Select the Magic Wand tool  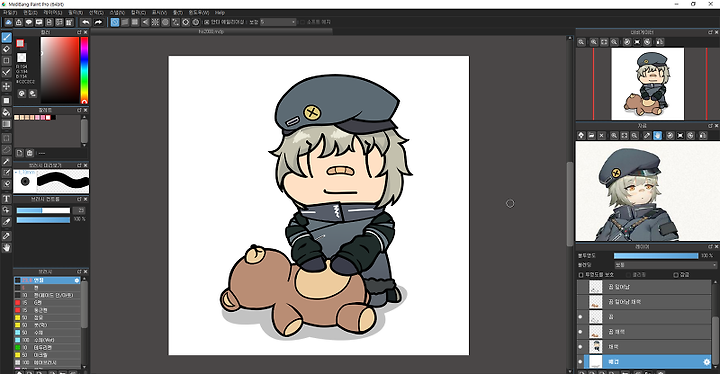coord(6,161)
